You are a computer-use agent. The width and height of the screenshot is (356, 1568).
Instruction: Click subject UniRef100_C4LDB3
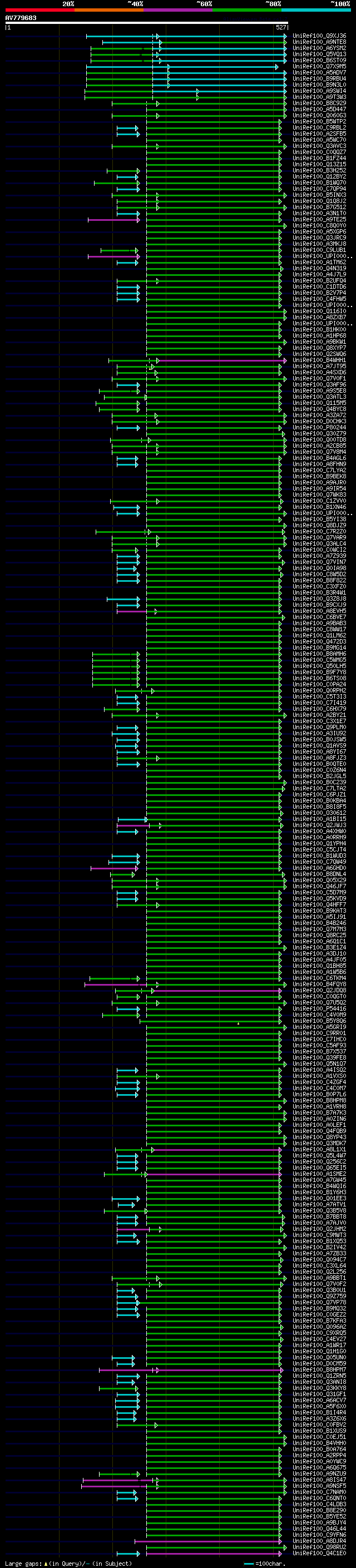click(319, 1504)
